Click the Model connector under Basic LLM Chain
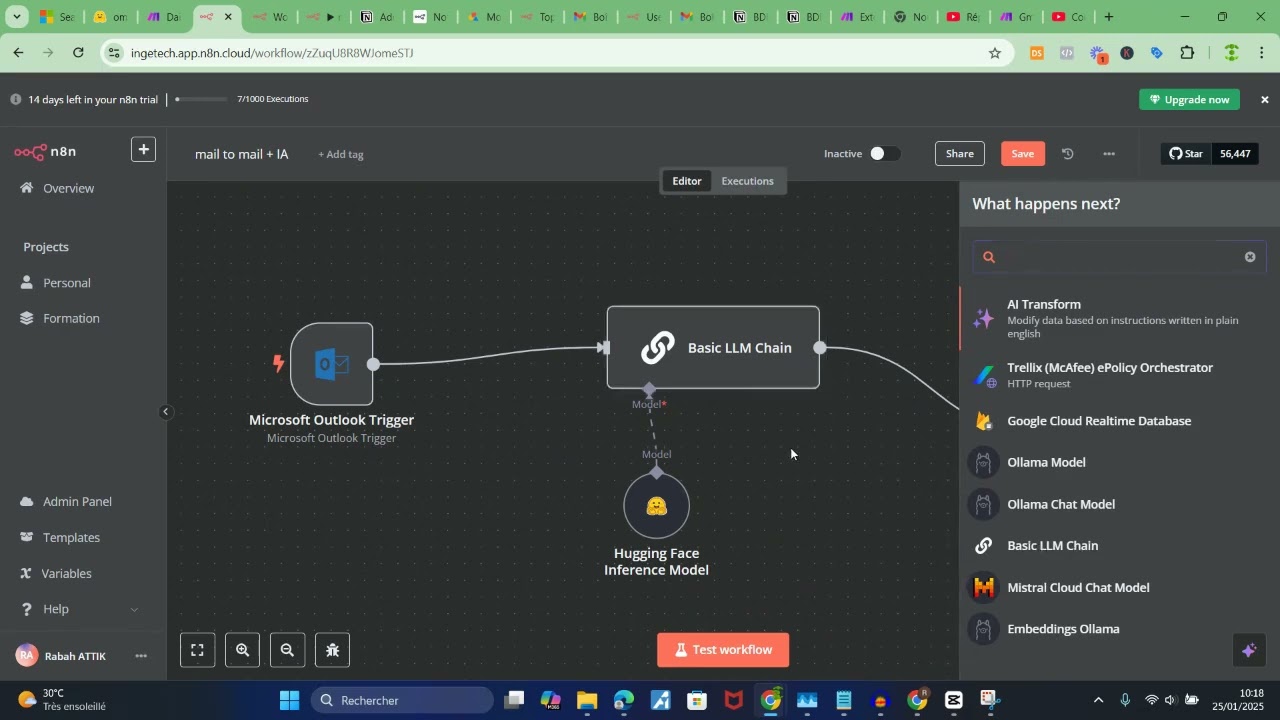This screenshot has width=1280, height=720. tap(649, 389)
